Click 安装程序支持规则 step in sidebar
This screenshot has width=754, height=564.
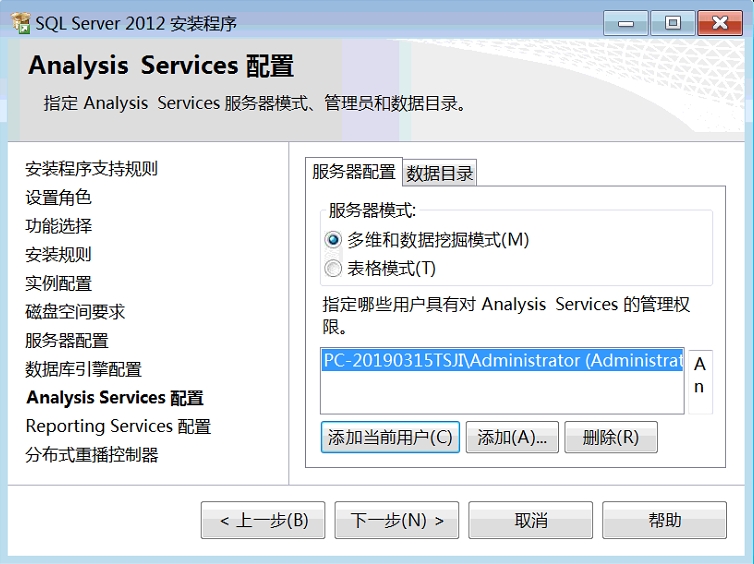click(x=91, y=168)
